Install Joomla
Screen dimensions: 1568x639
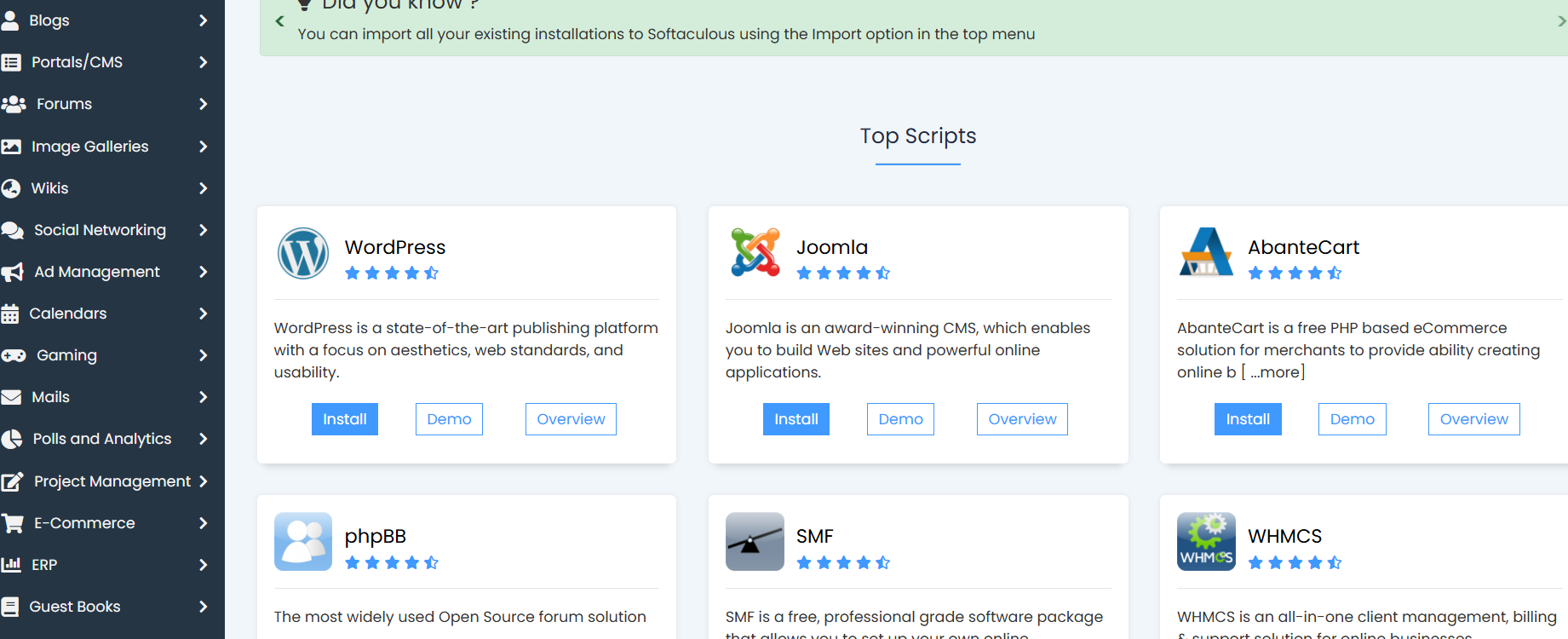click(796, 419)
